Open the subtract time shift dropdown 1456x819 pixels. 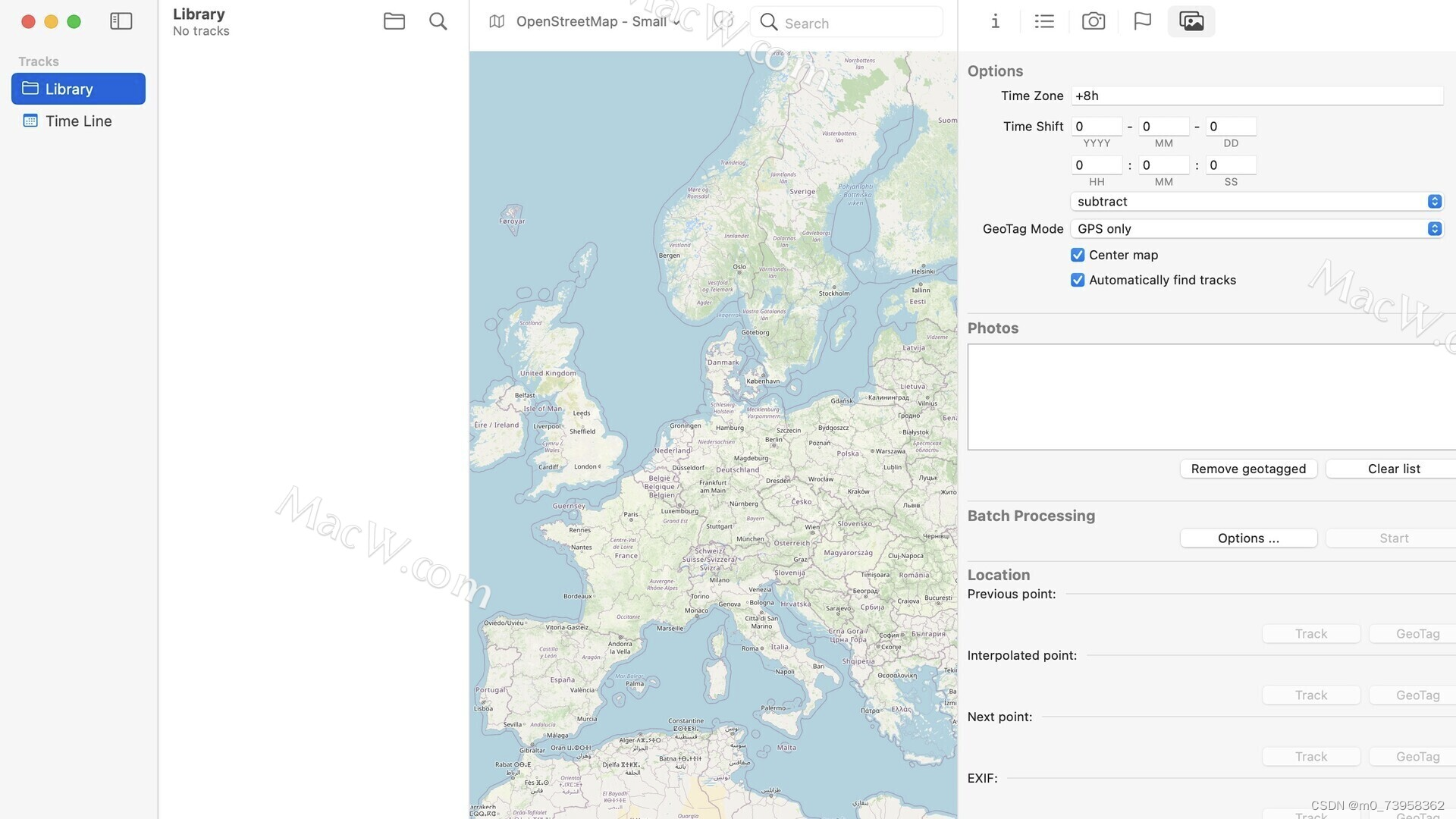[x=1256, y=202]
